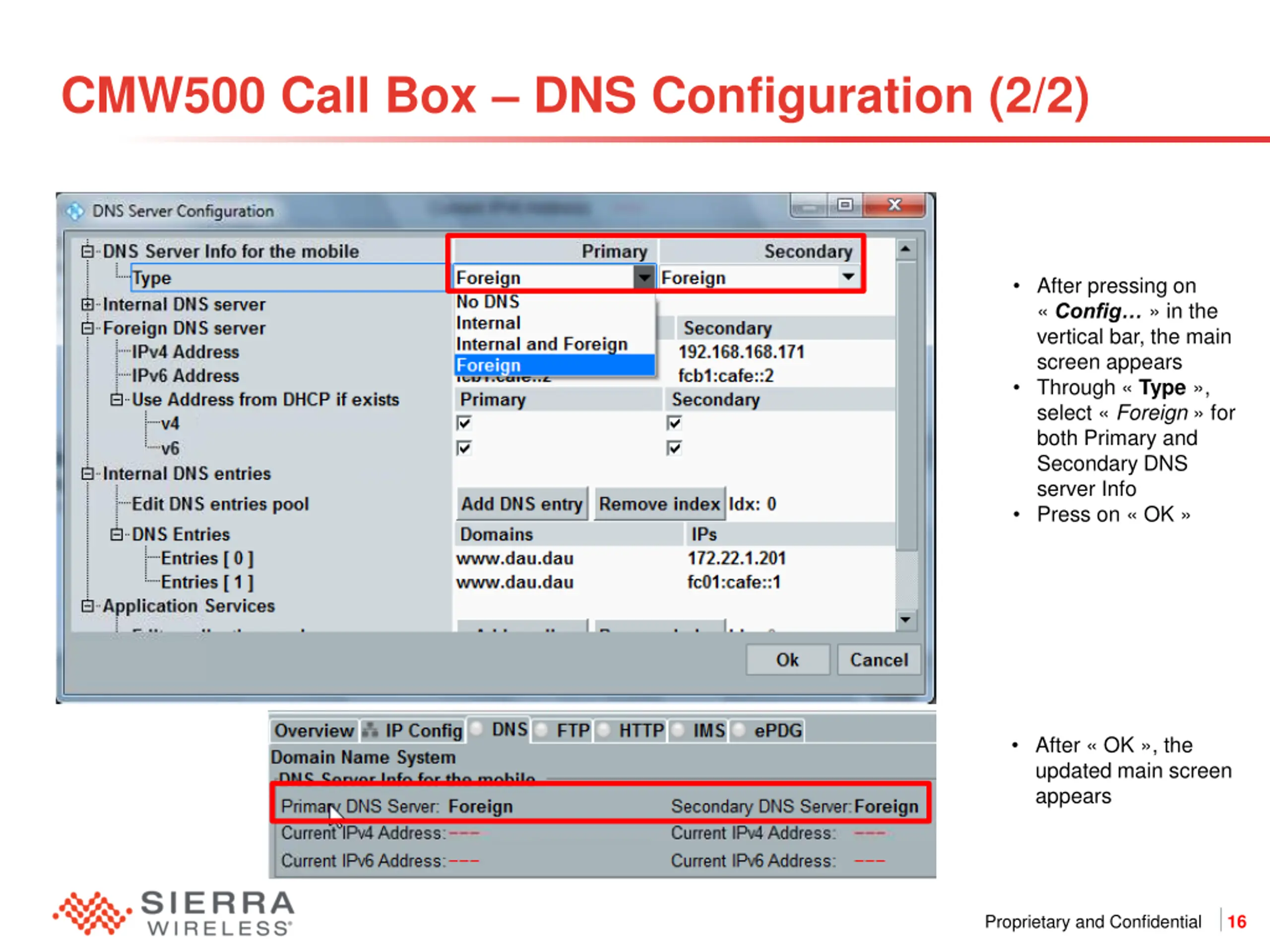Click the DNS tab status indicator

click(x=477, y=728)
